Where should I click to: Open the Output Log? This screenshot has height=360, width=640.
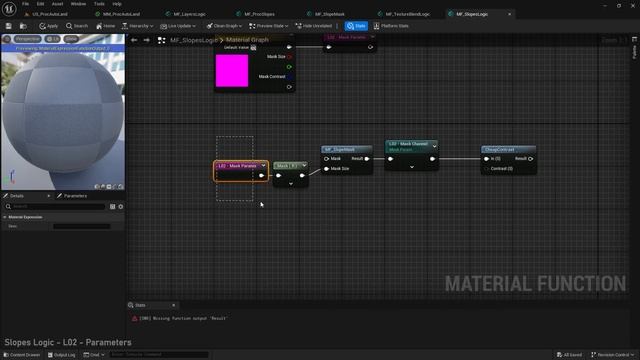click(x=61, y=355)
